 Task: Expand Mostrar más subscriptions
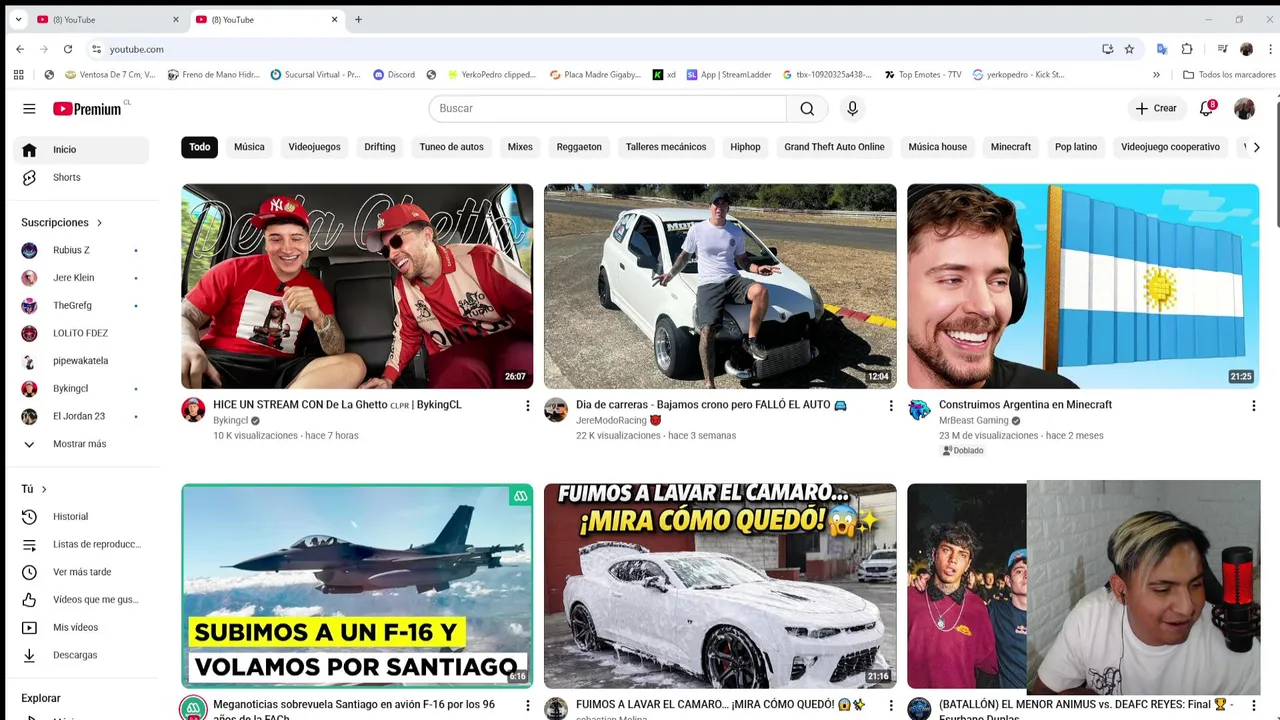[x=81, y=444]
